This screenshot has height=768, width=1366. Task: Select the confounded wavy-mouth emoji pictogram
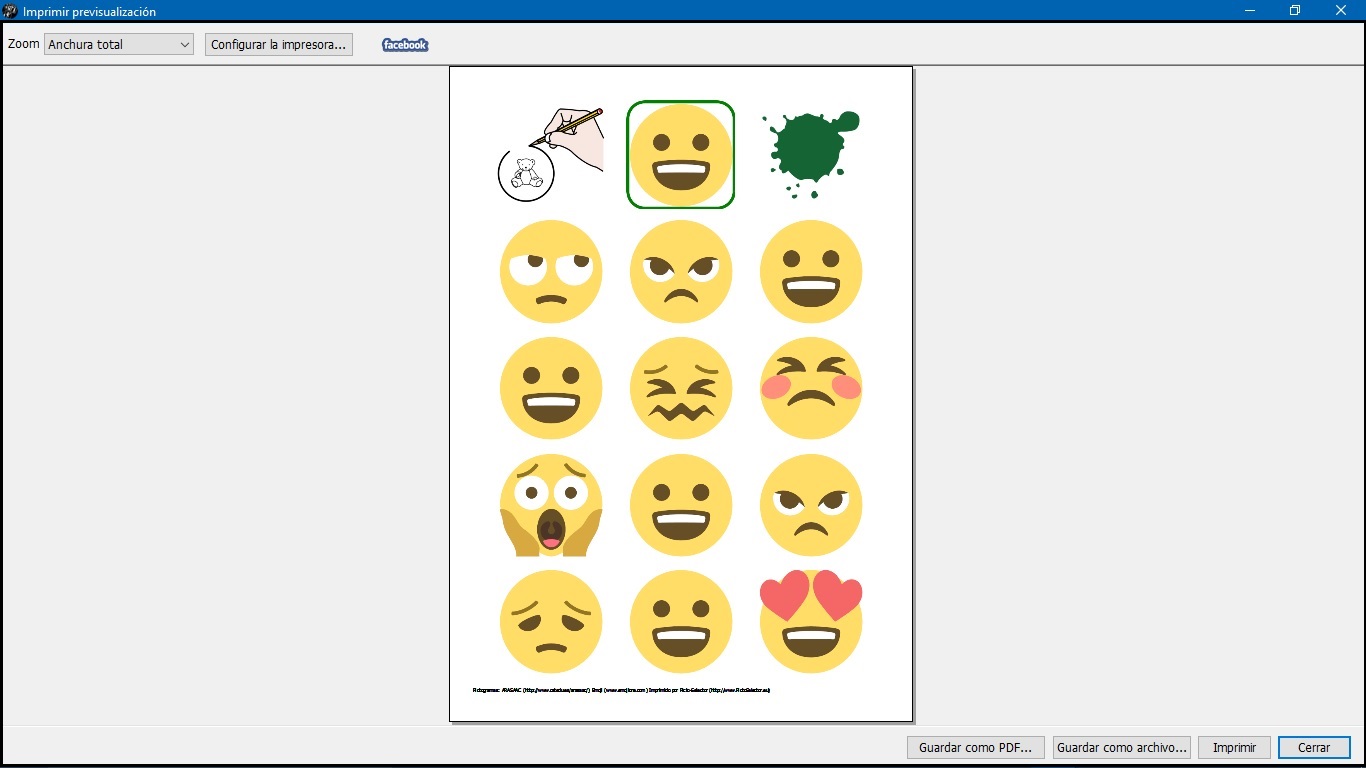[680, 388]
